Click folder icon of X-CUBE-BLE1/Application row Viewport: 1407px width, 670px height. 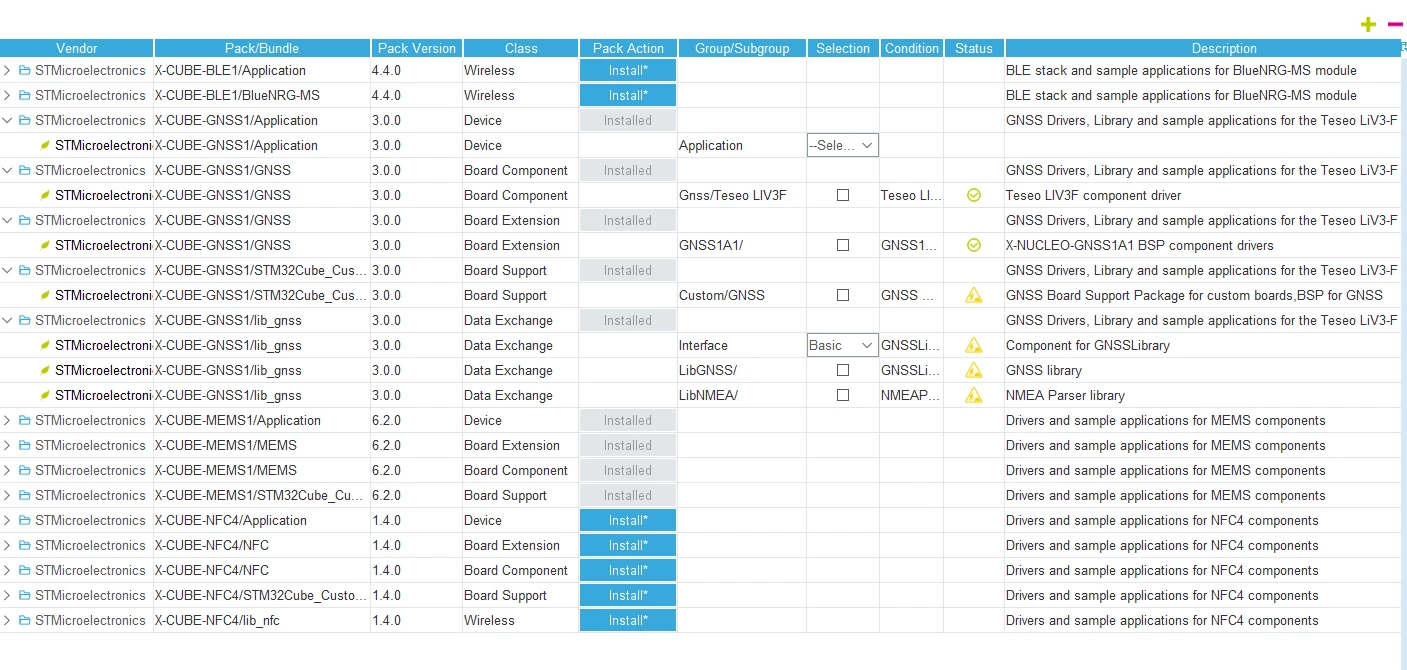click(x=25, y=70)
